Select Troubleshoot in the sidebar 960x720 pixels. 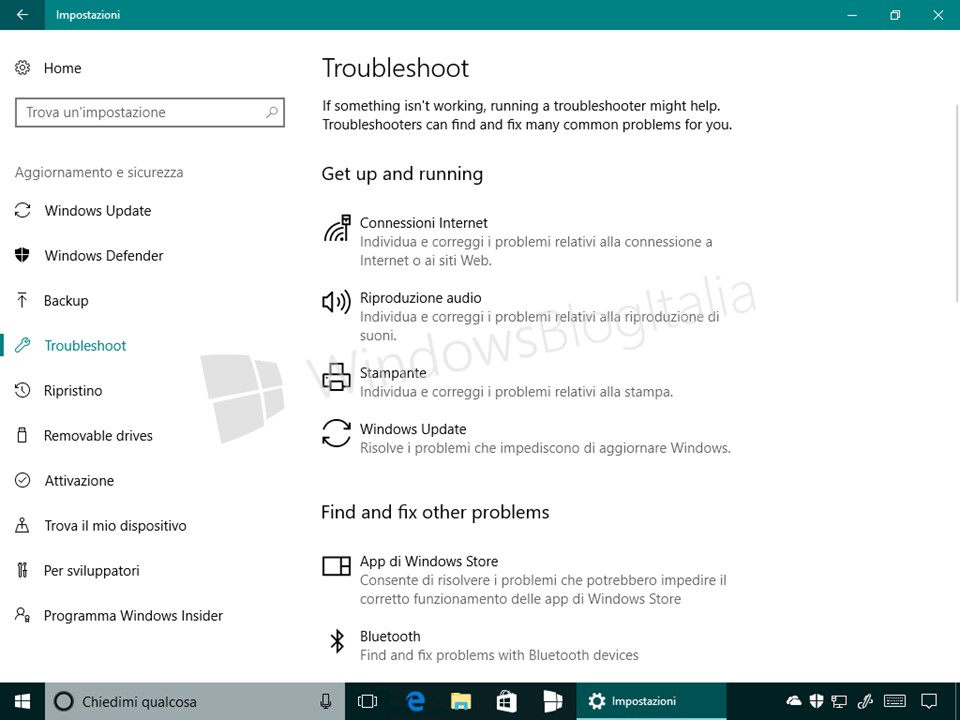85,345
